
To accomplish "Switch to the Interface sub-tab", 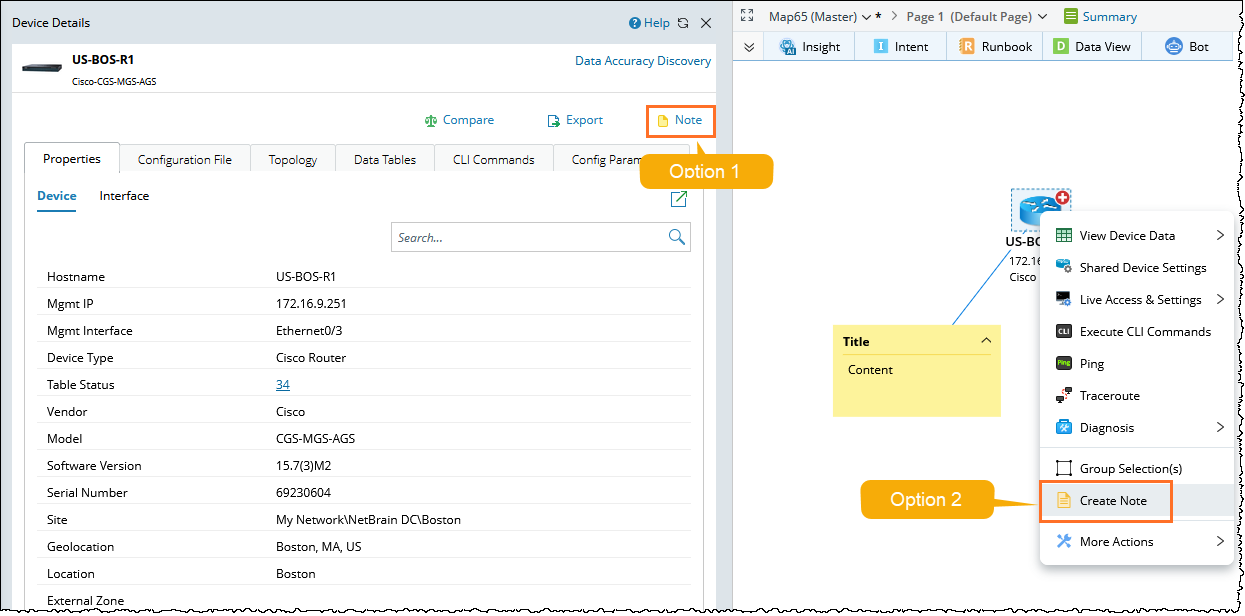I will point(124,196).
